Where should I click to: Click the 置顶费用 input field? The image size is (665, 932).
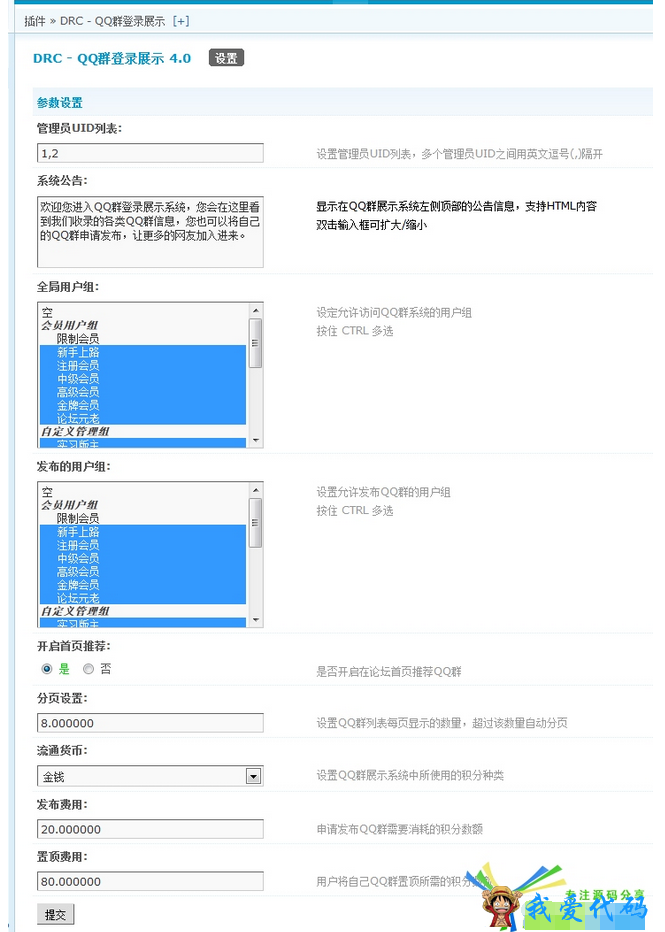(150, 881)
